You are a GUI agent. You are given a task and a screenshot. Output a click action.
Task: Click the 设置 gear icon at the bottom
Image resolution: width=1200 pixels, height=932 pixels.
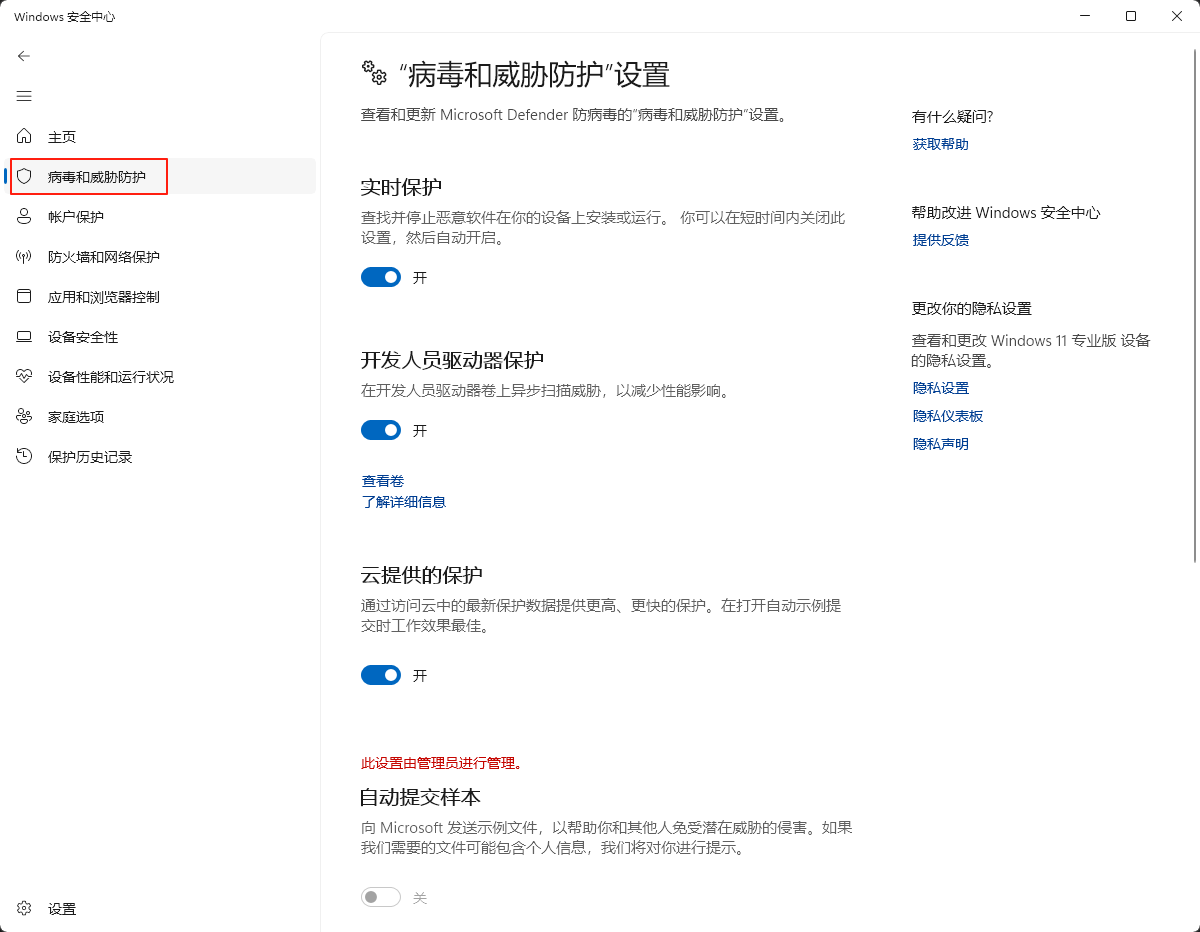point(25,909)
